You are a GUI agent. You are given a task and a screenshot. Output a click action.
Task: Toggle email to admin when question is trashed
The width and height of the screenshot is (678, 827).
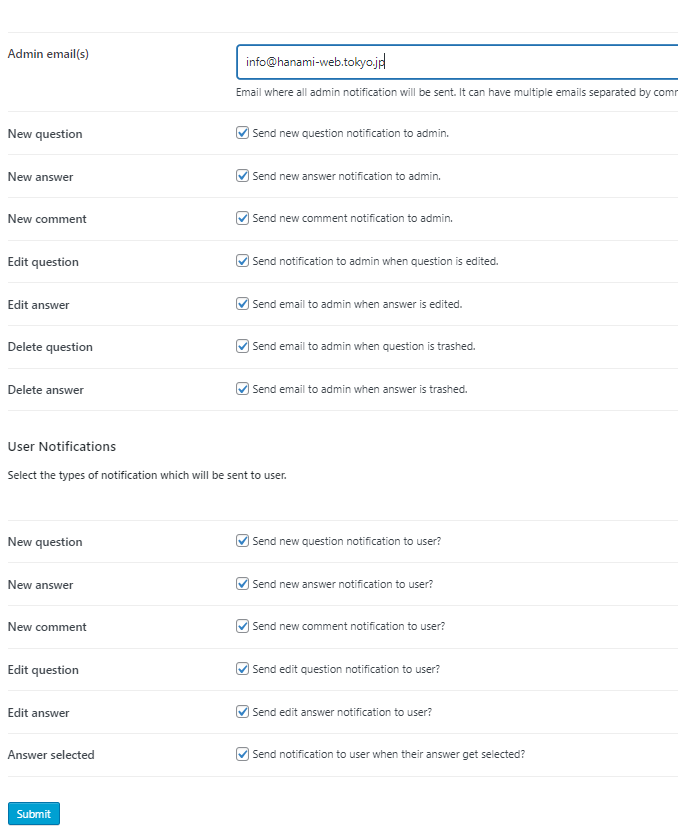point(243,346)
